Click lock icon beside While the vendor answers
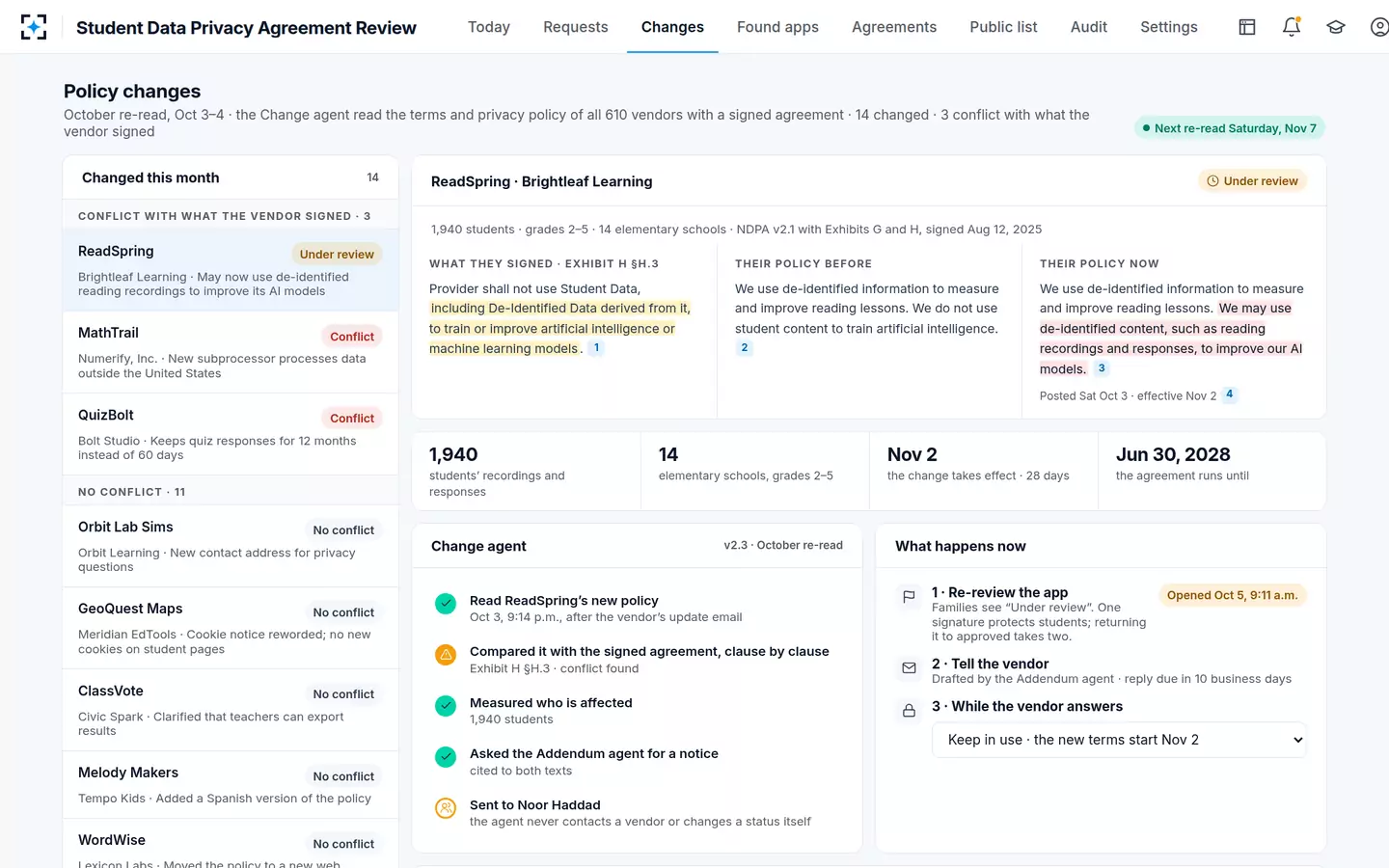Viewport: 1389px width, 868px height. tap(909, 711)
